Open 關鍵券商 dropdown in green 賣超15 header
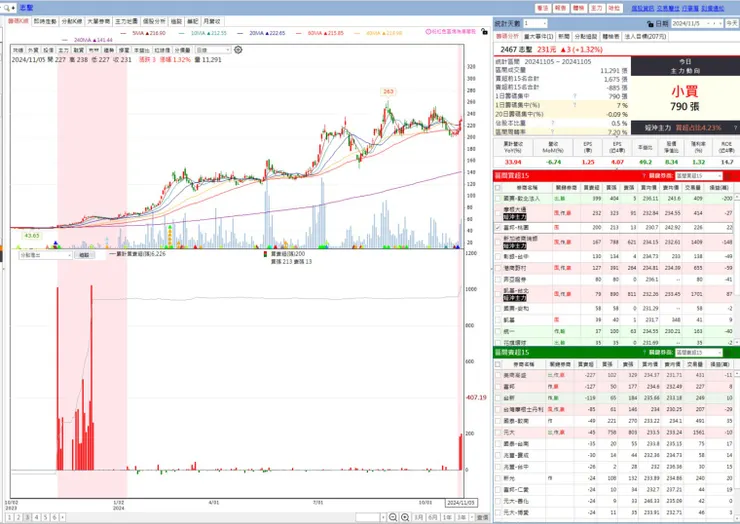The width and height of the screenshot is (740, 524). coord(698,353)
